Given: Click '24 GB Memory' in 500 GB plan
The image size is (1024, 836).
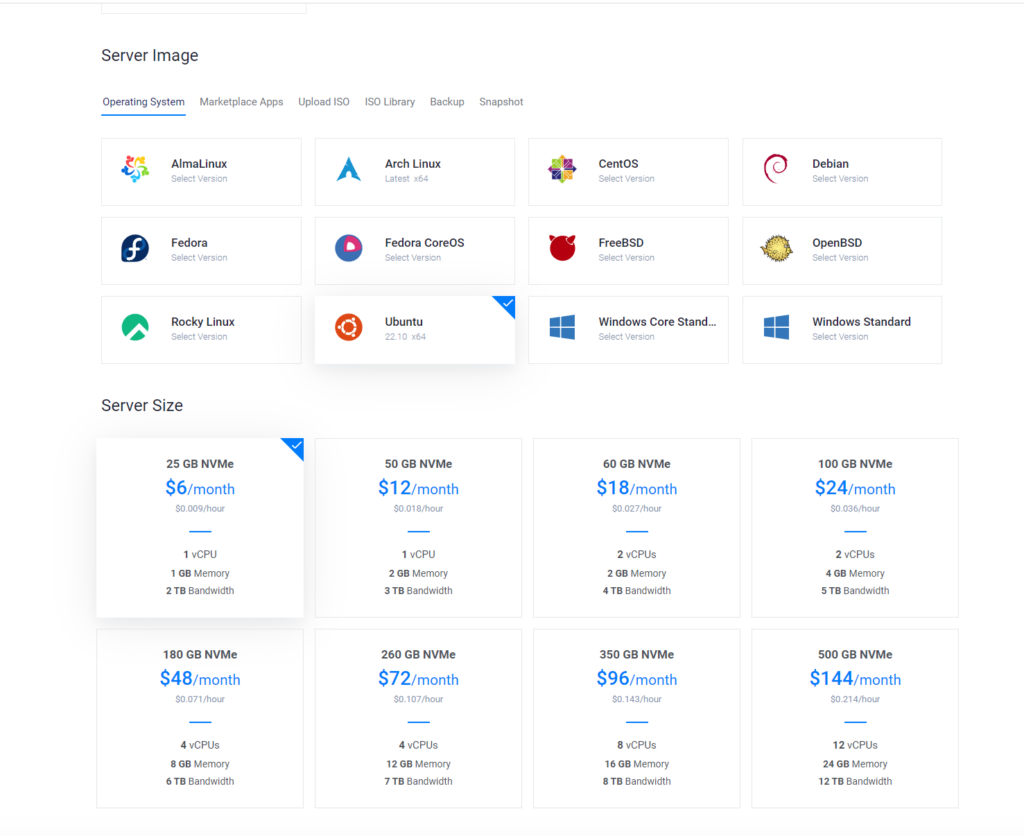Looking at the screenshot, I should pyautogui.click(x=855, y=764).
